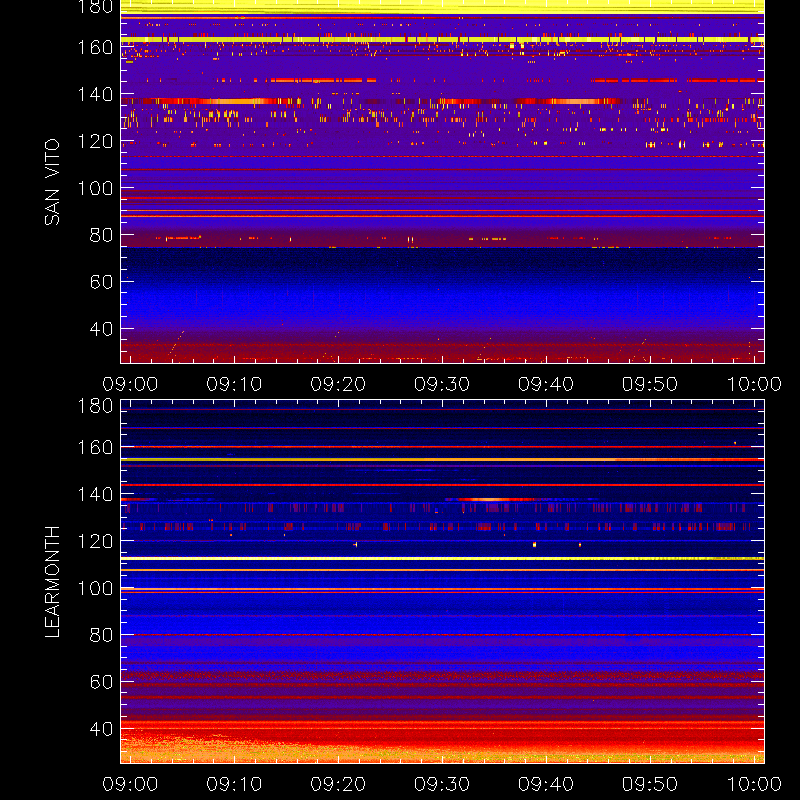Select the 120 tick label on San Vito plot

(x=95, y=141)
